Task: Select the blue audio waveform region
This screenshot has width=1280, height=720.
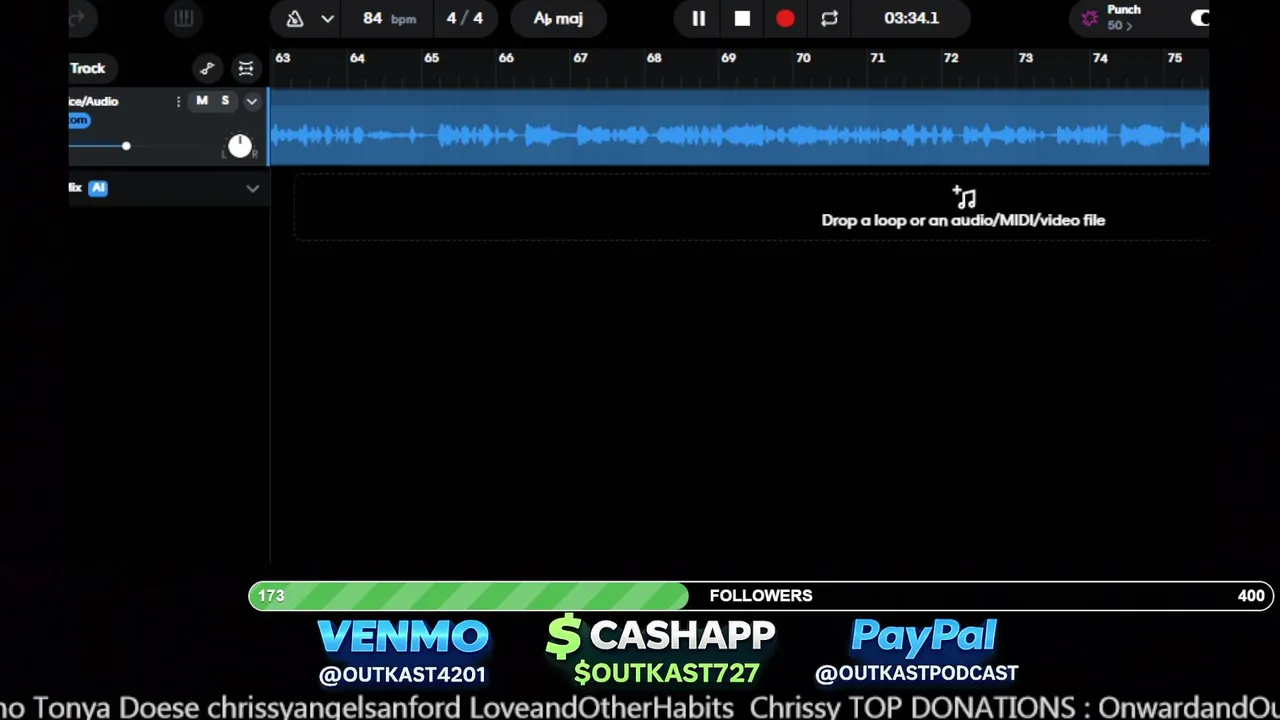Action: pyautogui.click(x=739, y=127)
